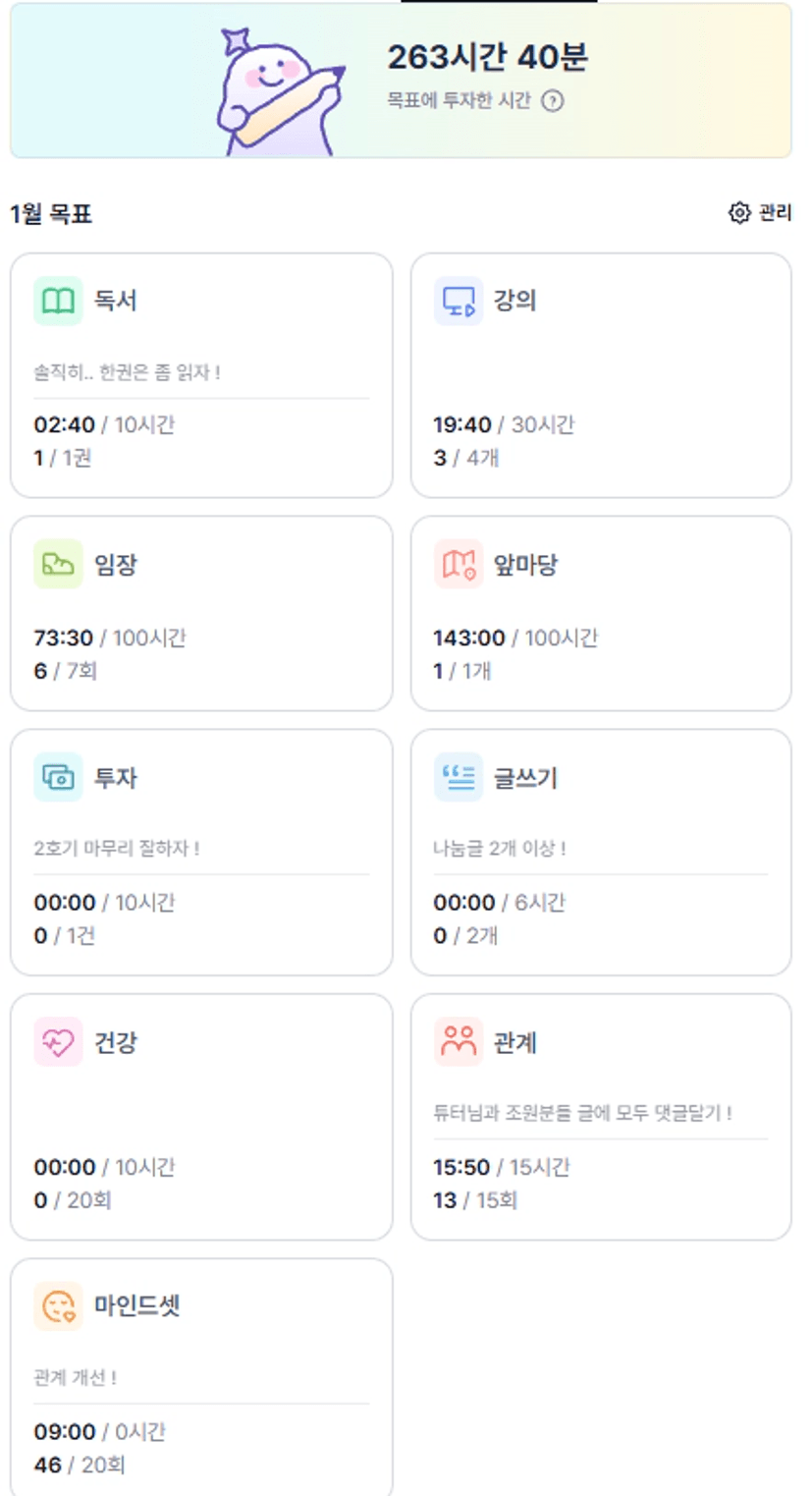Open the 독서 goal card title
The width and height of the screenshot is (812, 1496).
pos(115,301)
